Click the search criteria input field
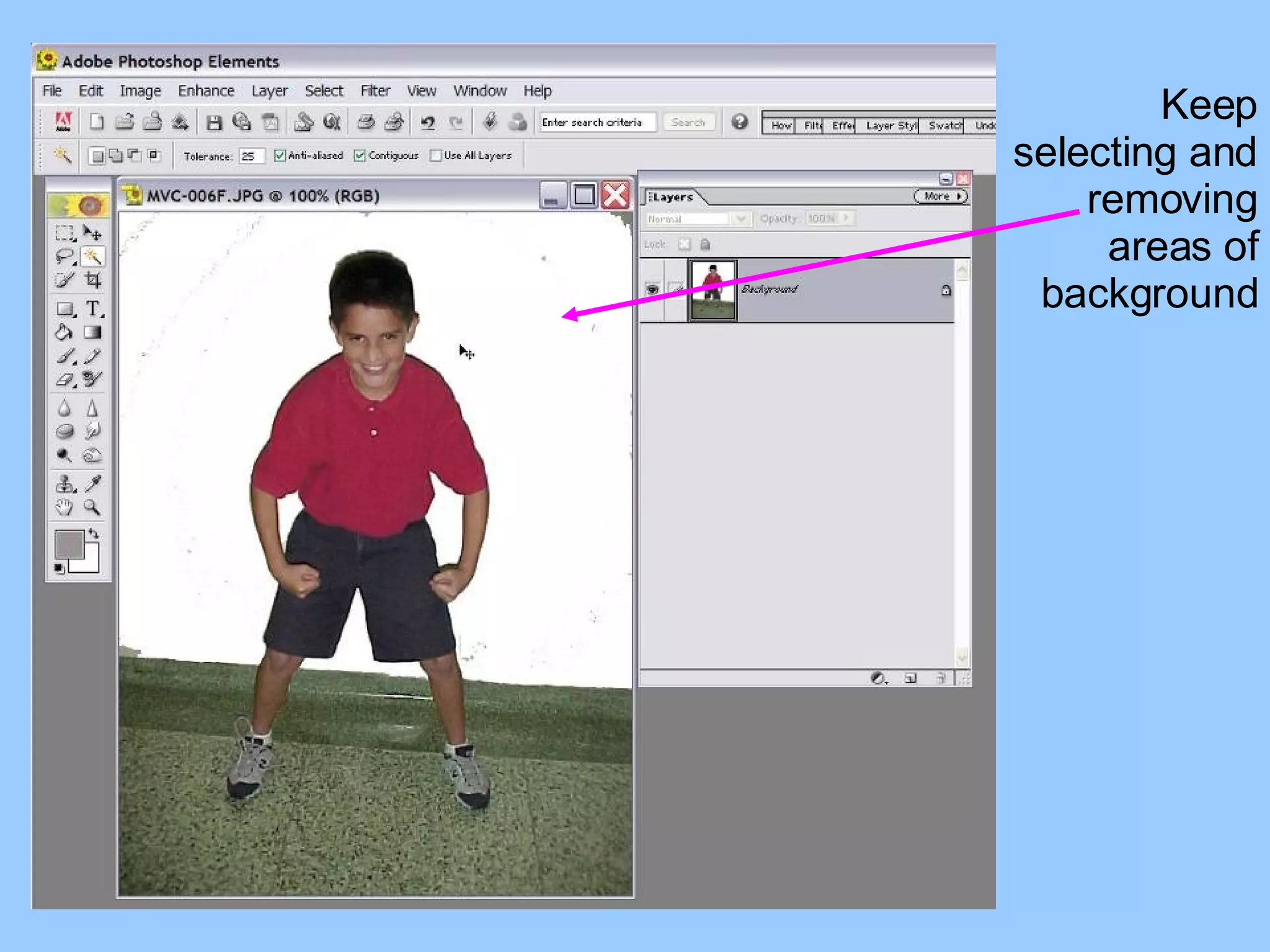The image size is (1270, 952). [597, 123]
